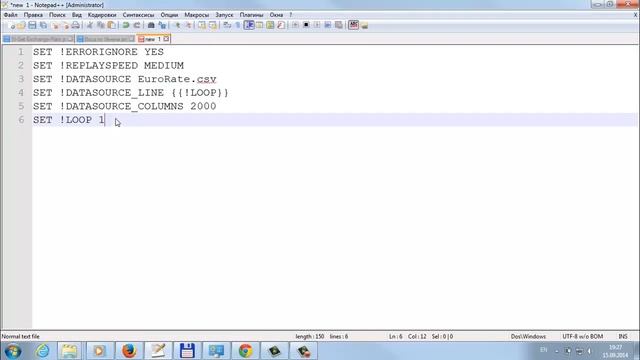Click line 2 text 'SET !REPLAYSPEED MEDIUM'
This screenshot has height=360, width=640.
click(x=109, y=65)
